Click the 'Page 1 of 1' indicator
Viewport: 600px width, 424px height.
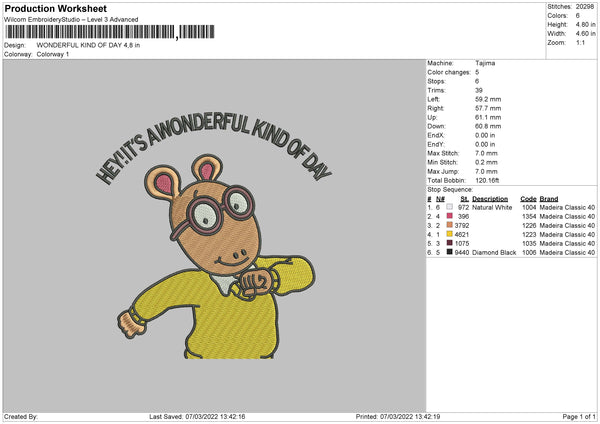click(x=579, y=416)
